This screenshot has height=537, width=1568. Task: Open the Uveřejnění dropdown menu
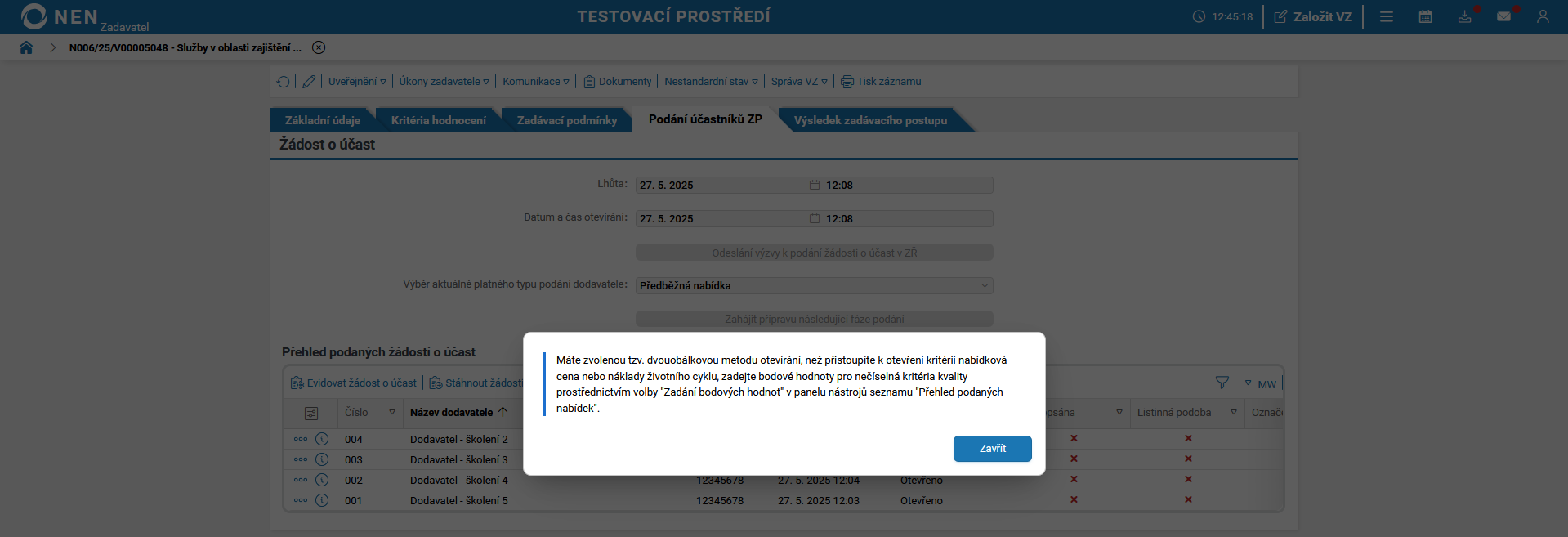(357, 82)
